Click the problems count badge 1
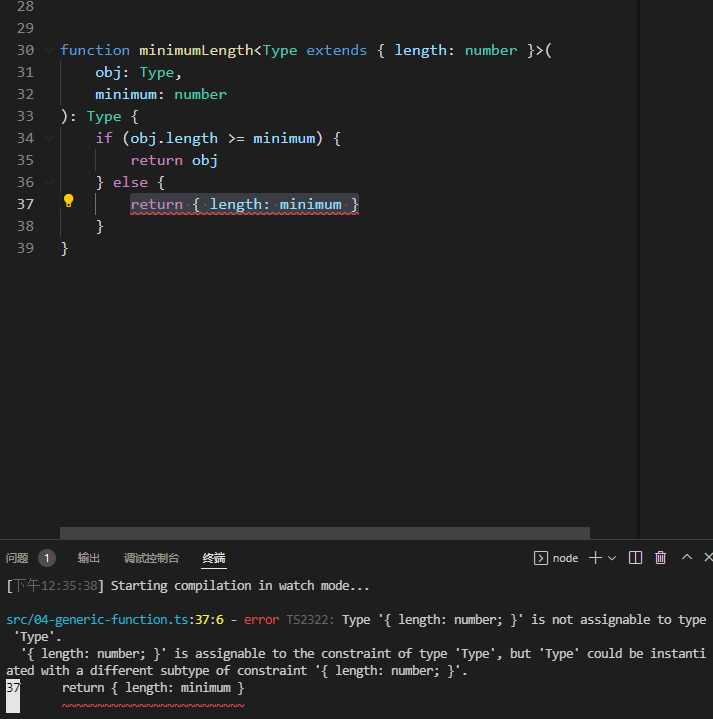The image size is (713, 719). 47,558
